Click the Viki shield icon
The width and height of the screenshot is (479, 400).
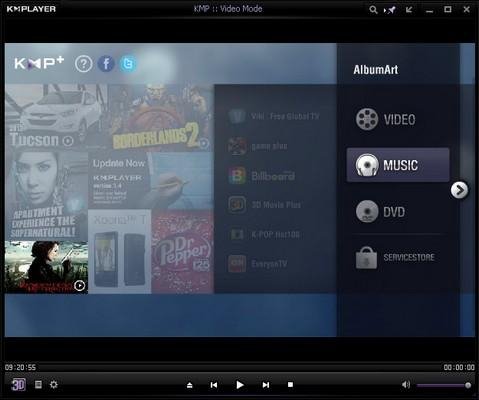click(x=237, y=117)
